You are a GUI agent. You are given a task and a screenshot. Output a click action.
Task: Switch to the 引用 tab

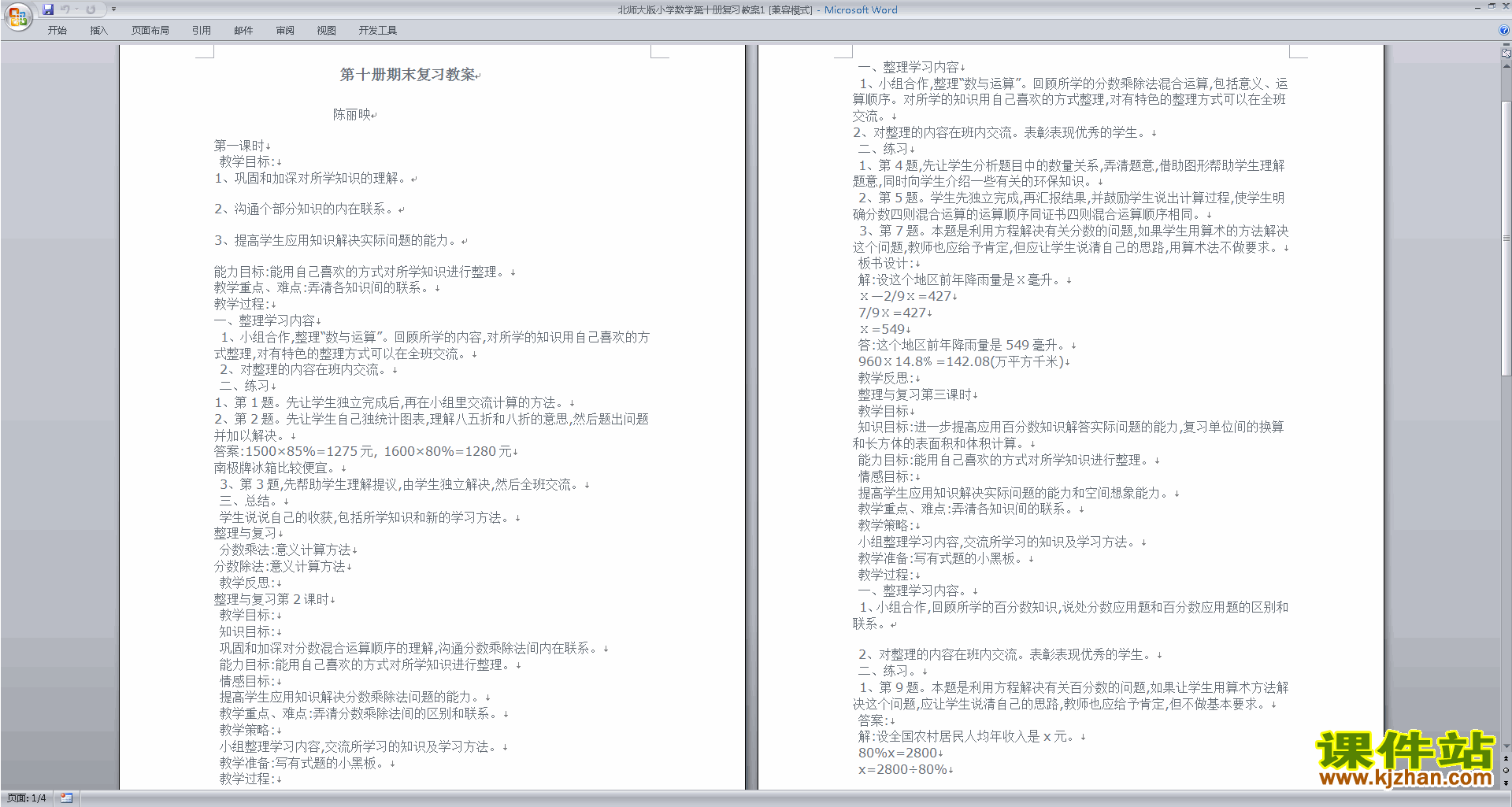tap(202, 30)
